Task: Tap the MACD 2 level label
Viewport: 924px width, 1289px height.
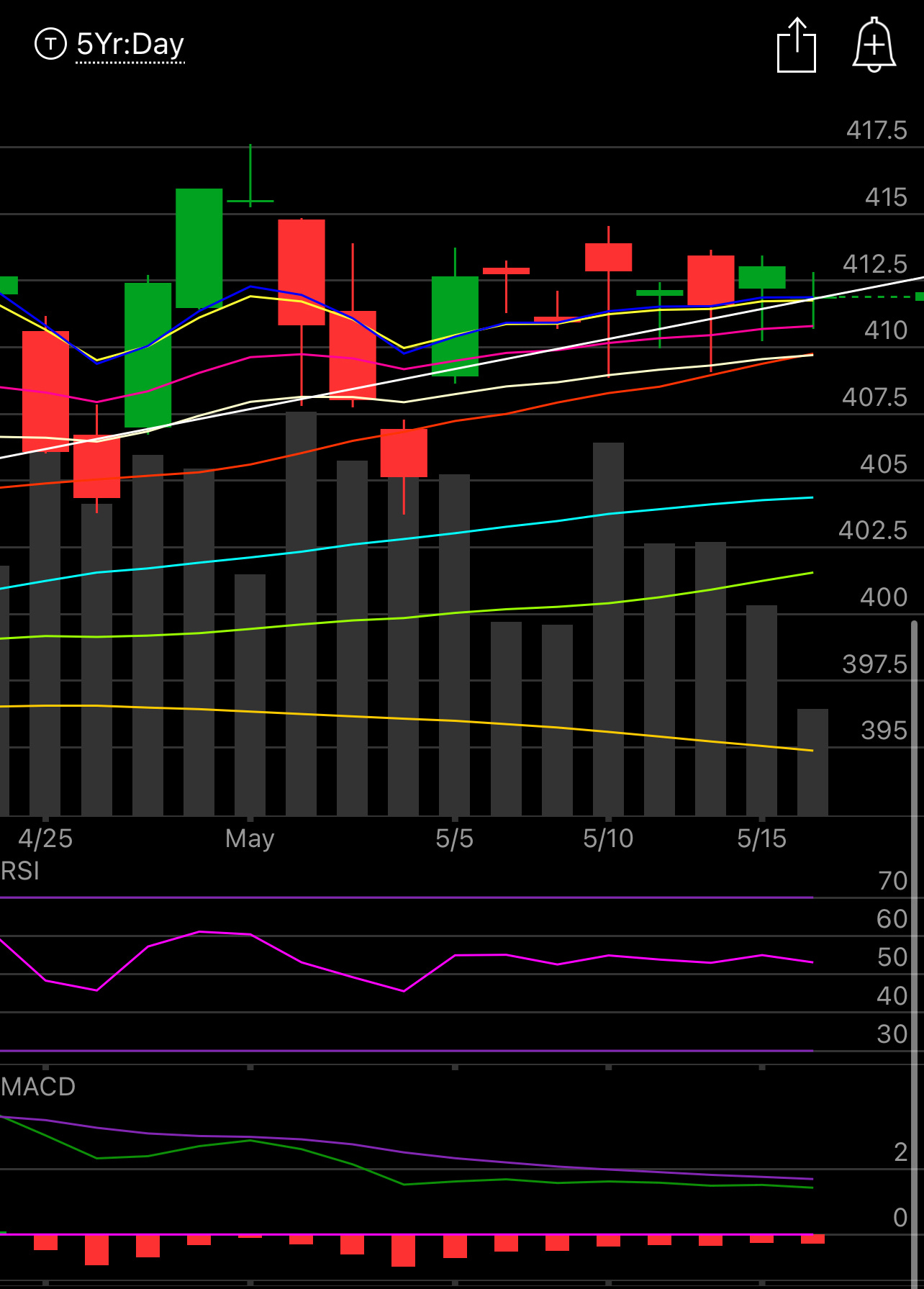Action: point(901,1152)
